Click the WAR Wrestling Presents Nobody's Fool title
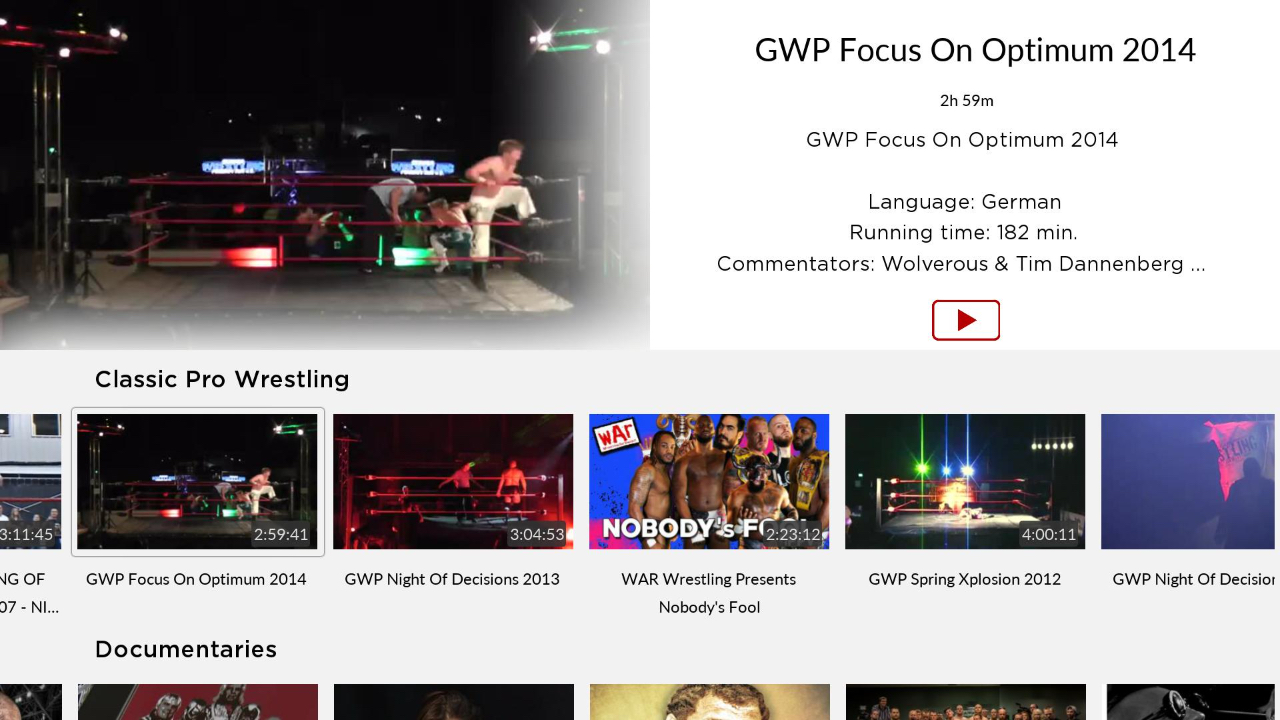 [709, 593]
